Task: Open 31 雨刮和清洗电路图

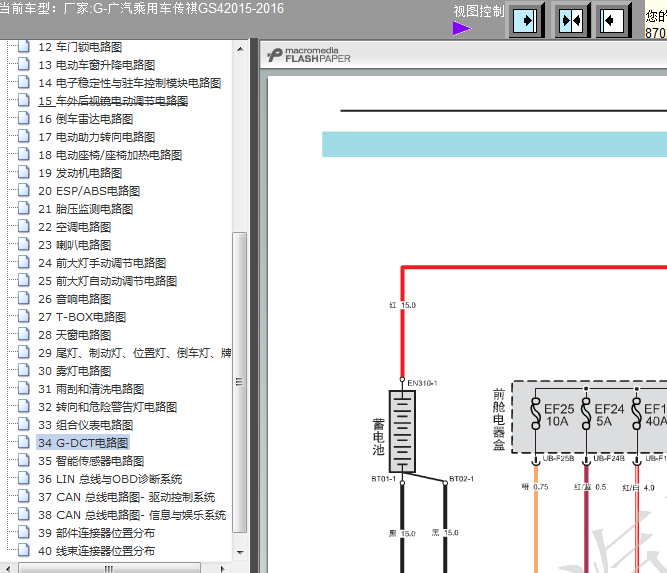Action: tap(91, 389)
